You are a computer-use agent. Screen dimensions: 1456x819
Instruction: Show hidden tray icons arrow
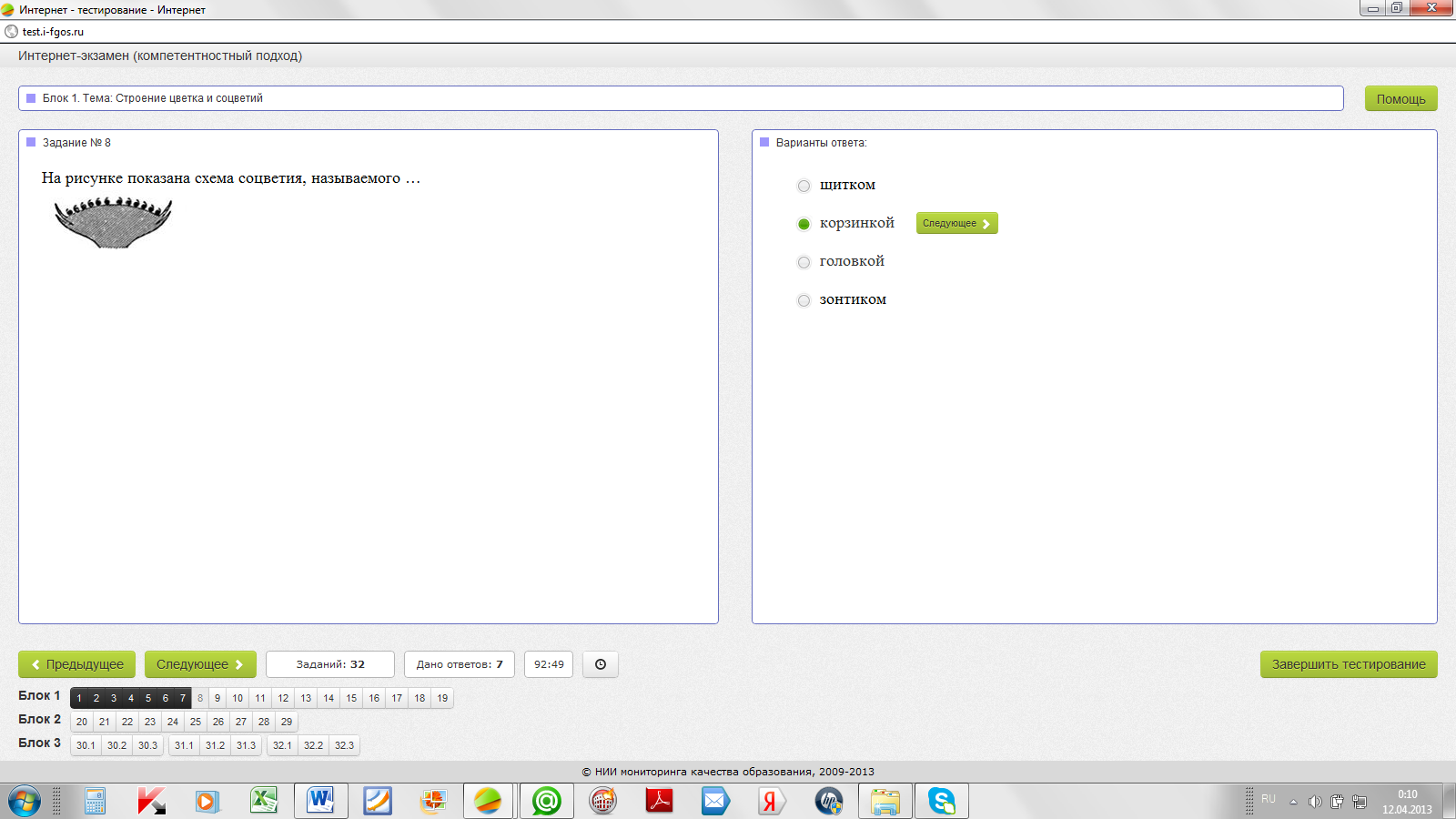tap(1293, 802)
